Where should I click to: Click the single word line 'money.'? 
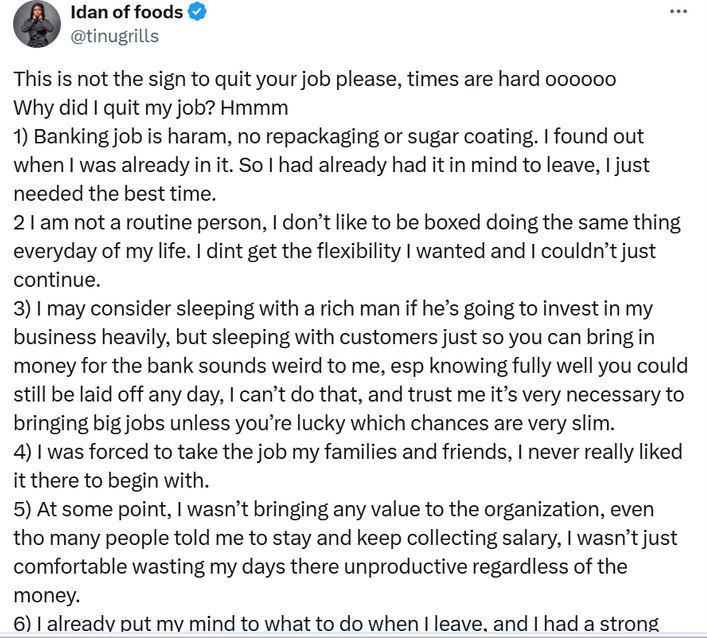click(47, 596)
